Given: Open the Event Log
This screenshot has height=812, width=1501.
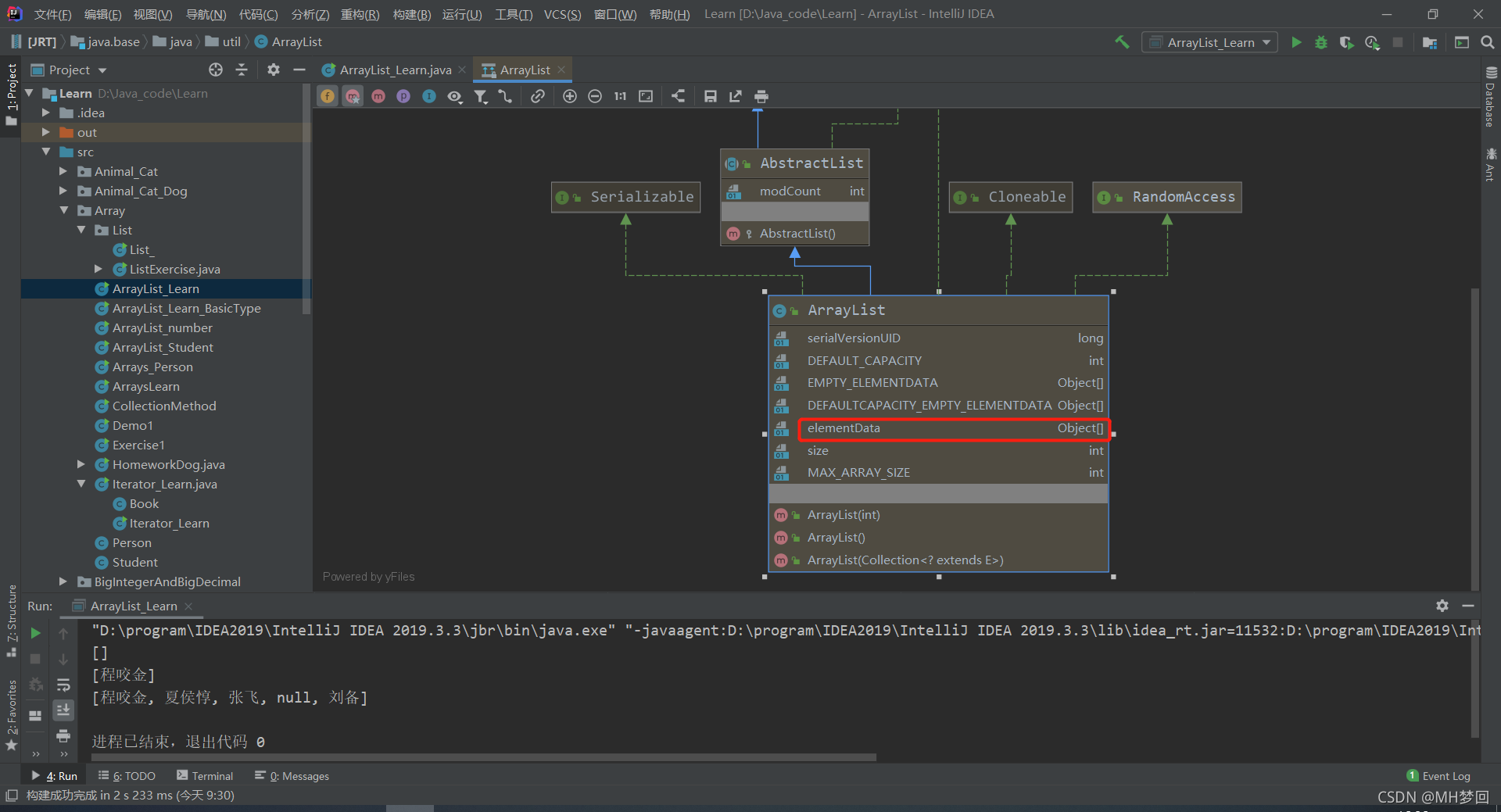Looking at the screenshot, I should (x=1438, y=776).
